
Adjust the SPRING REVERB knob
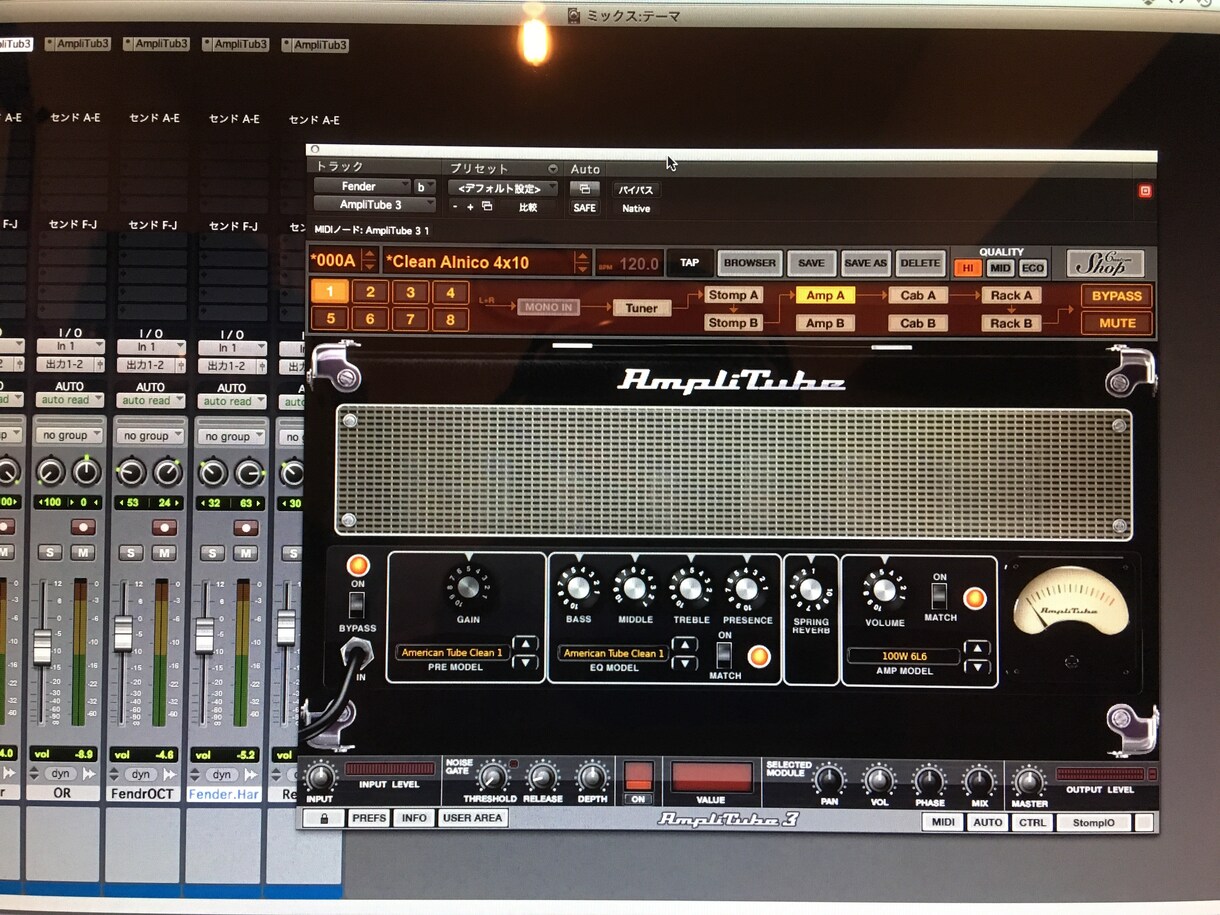(x=811, y=589)
